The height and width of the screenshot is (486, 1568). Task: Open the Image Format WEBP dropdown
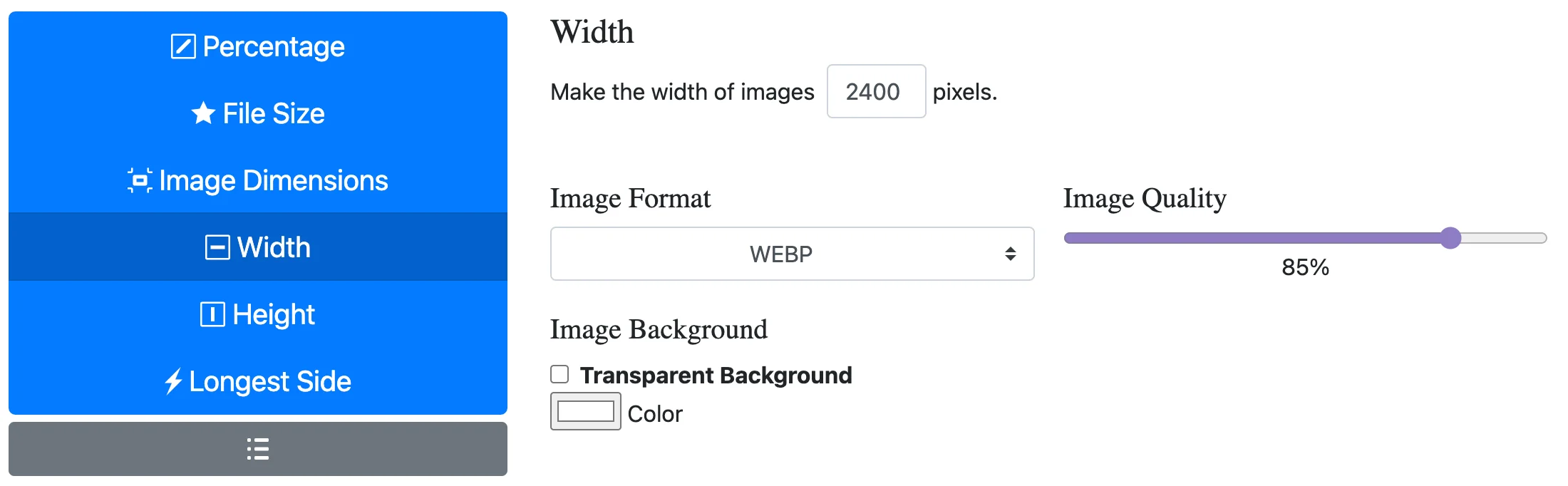pyautogui.click(x=780, y=254)
